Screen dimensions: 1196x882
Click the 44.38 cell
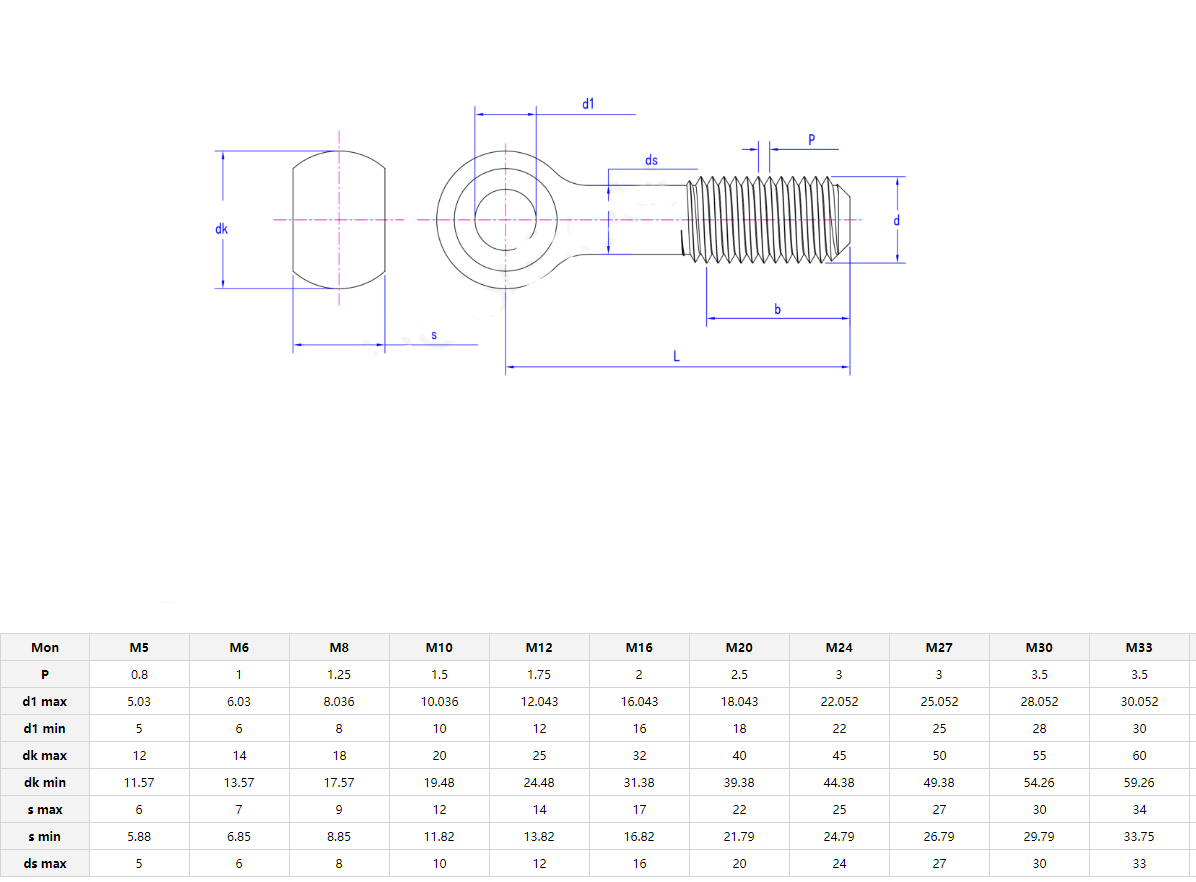tap(839, 782)
